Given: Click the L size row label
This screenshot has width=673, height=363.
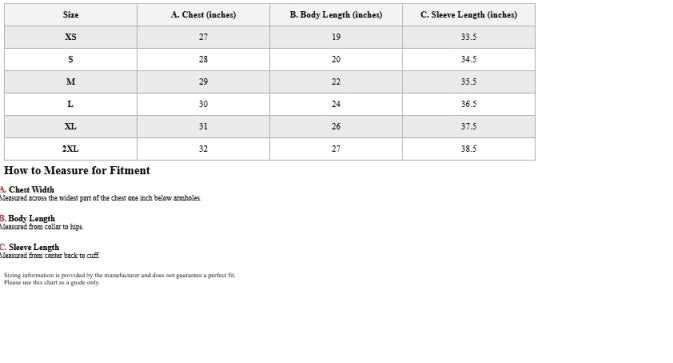Looking at the screenshot, I should click(71, 104).
